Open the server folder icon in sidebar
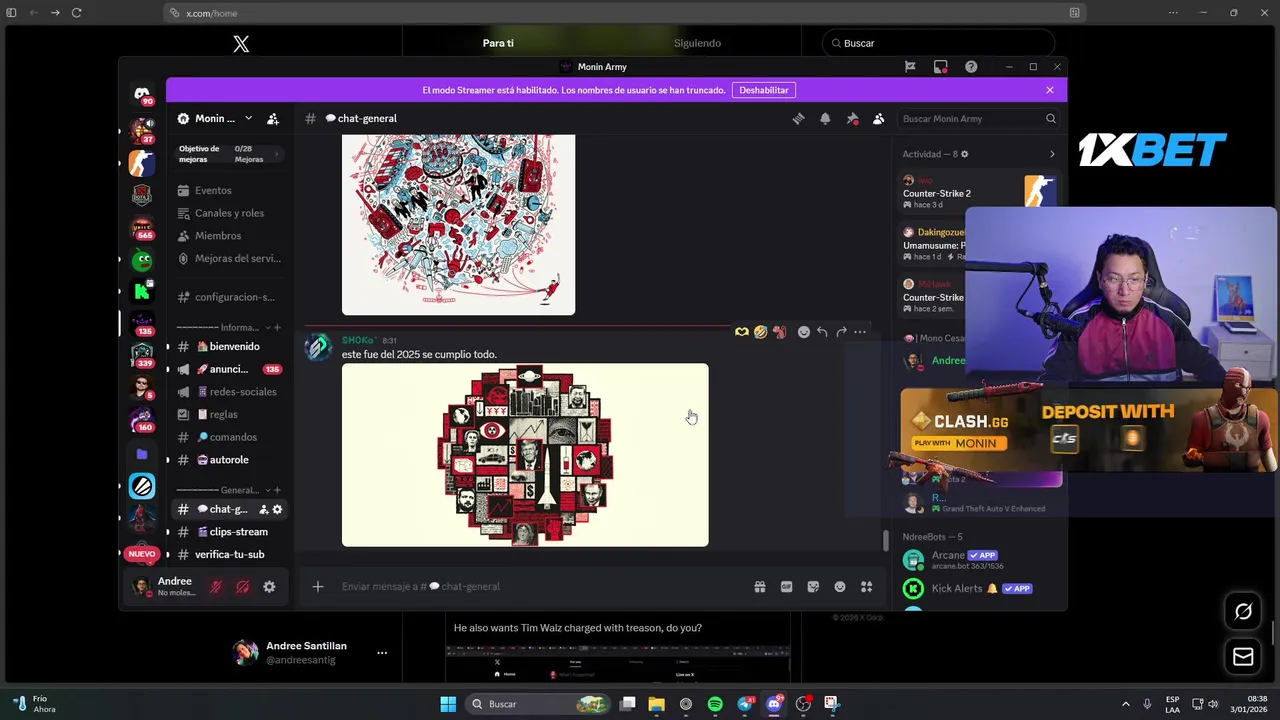The image size is (1280, 720). [x=142, y=454]
